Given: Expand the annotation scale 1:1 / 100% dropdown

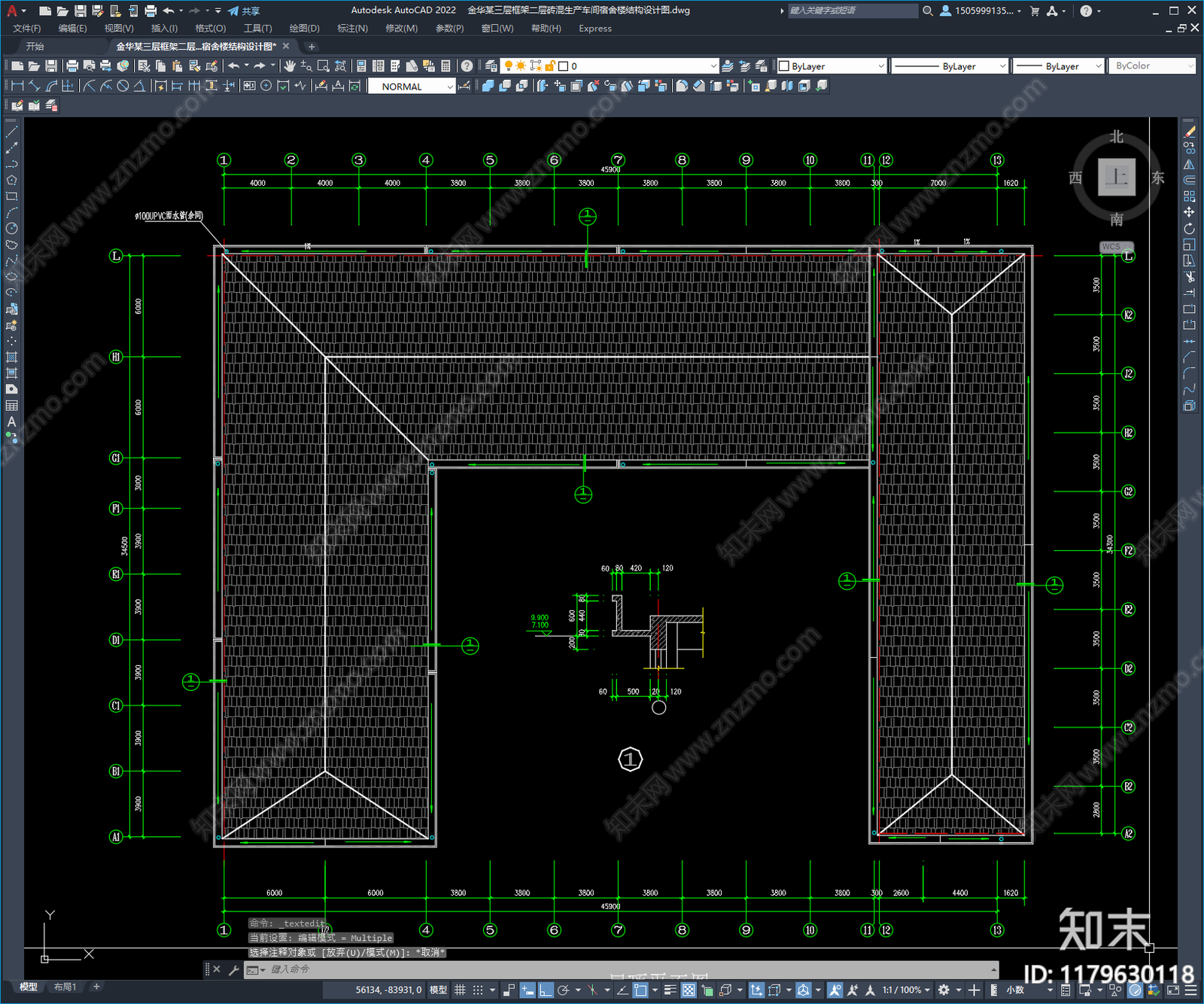Looking at the screenshot, I should pyautogui.click(x=907, y=990).
